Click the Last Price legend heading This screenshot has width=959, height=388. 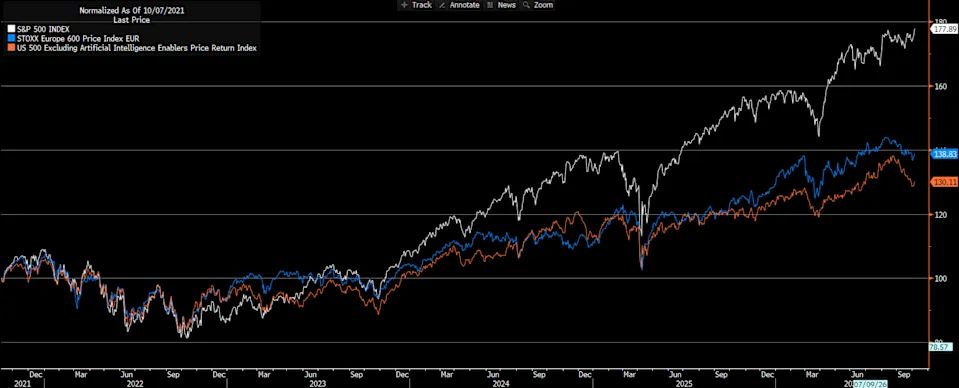tap(131, 20)
